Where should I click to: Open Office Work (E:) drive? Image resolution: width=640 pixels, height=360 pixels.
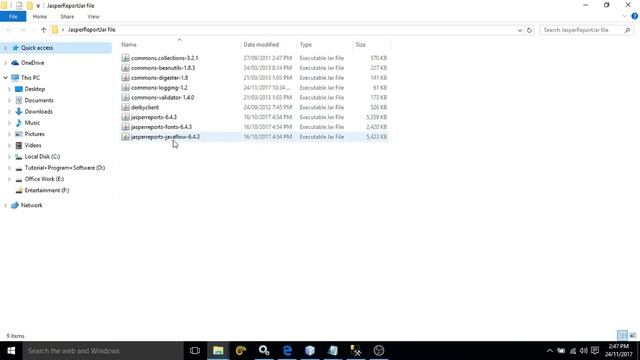point(44,179)
